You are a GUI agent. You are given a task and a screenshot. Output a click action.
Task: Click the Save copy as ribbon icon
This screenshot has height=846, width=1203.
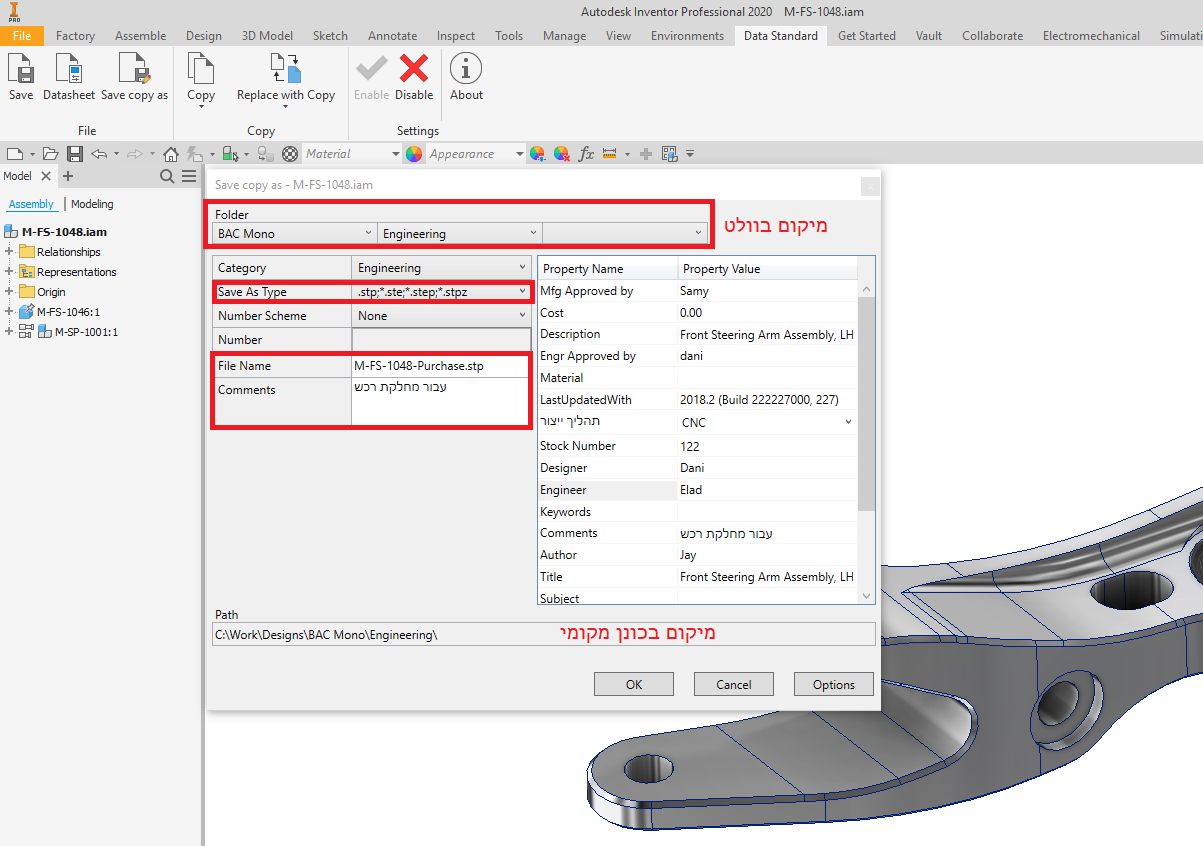(134, 68)
